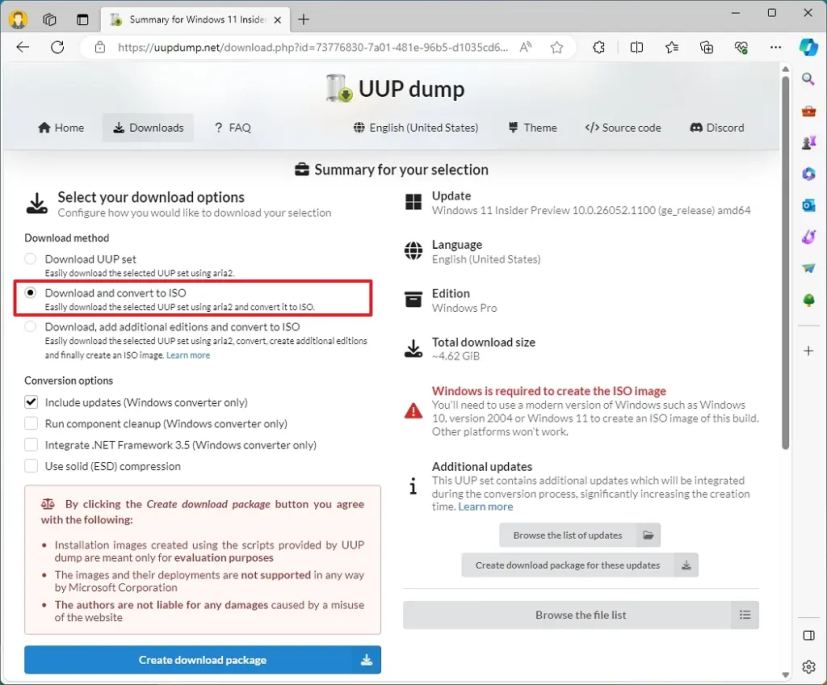This screenshot has height=685, width=827.
Task: Click the Read aloud icon
Action: pos(525,47)
